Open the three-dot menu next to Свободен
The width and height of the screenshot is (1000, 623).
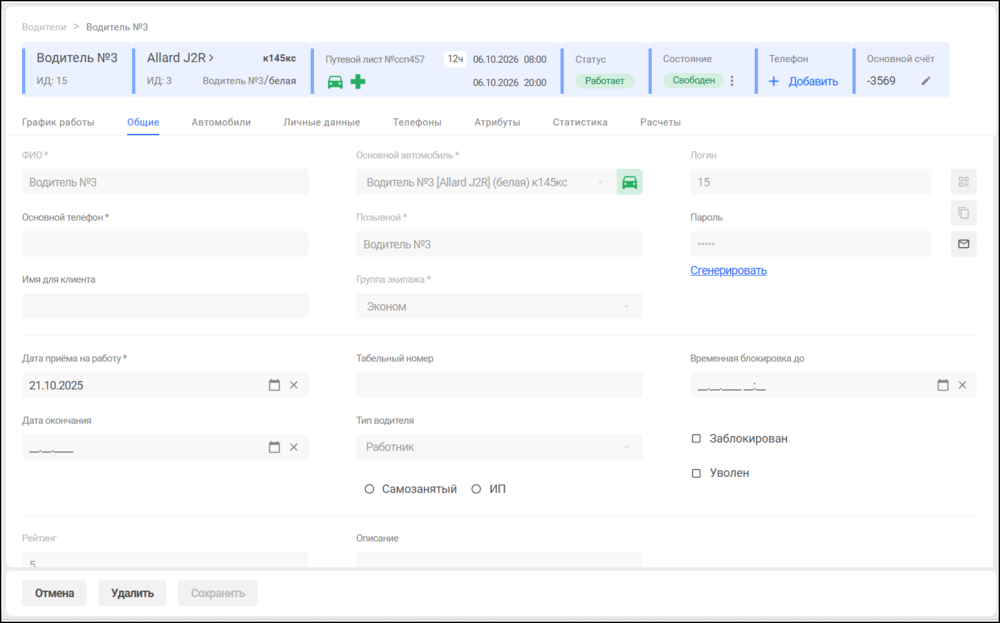(732, 81)
